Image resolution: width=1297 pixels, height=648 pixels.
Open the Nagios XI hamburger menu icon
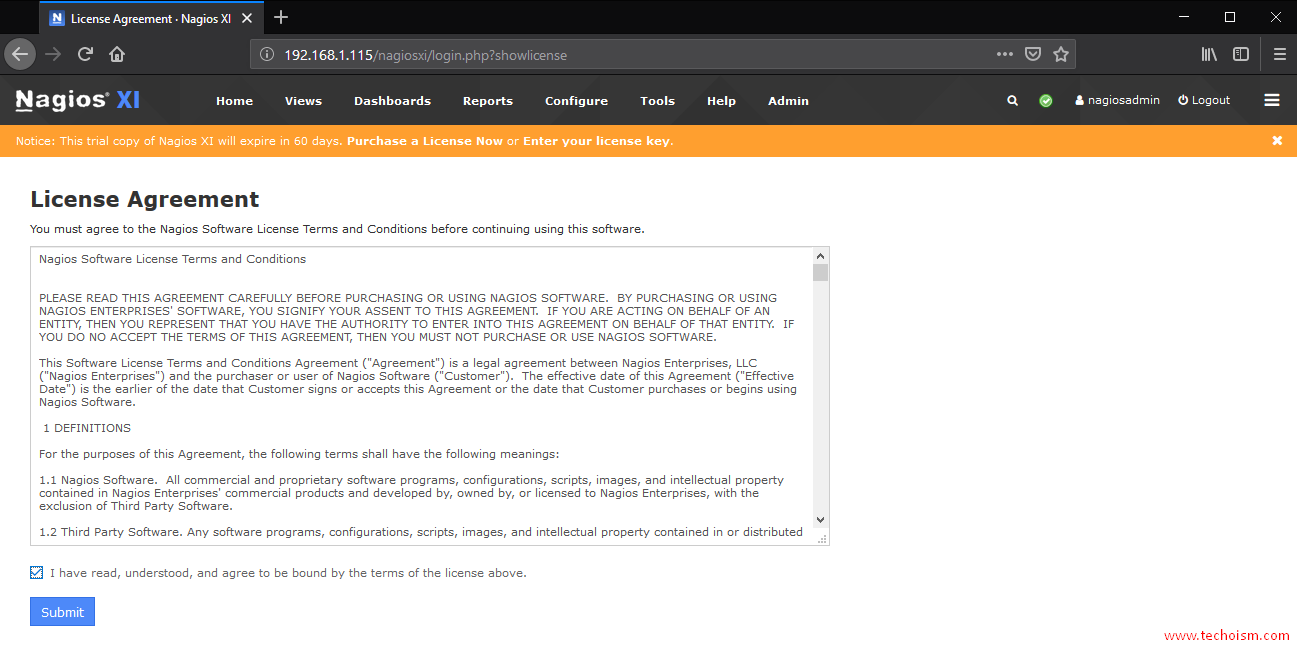tap(1272, 100)
